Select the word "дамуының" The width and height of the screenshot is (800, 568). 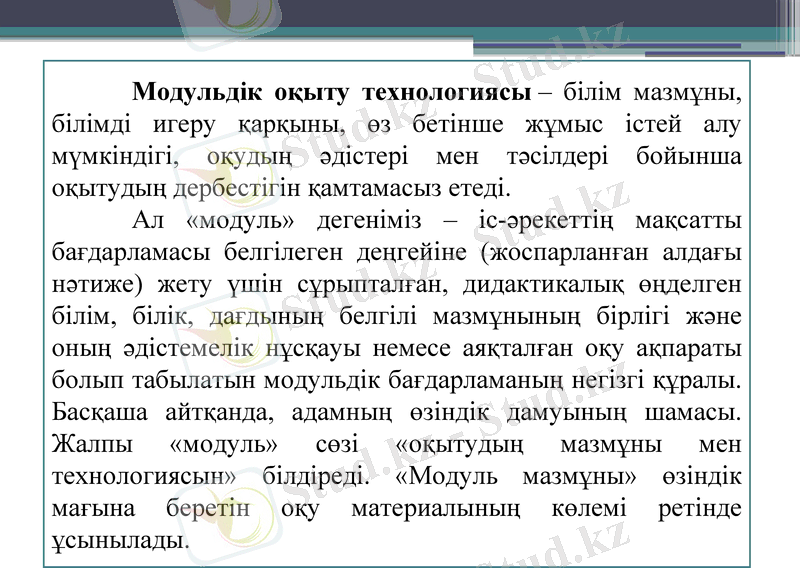coord(566,412)
